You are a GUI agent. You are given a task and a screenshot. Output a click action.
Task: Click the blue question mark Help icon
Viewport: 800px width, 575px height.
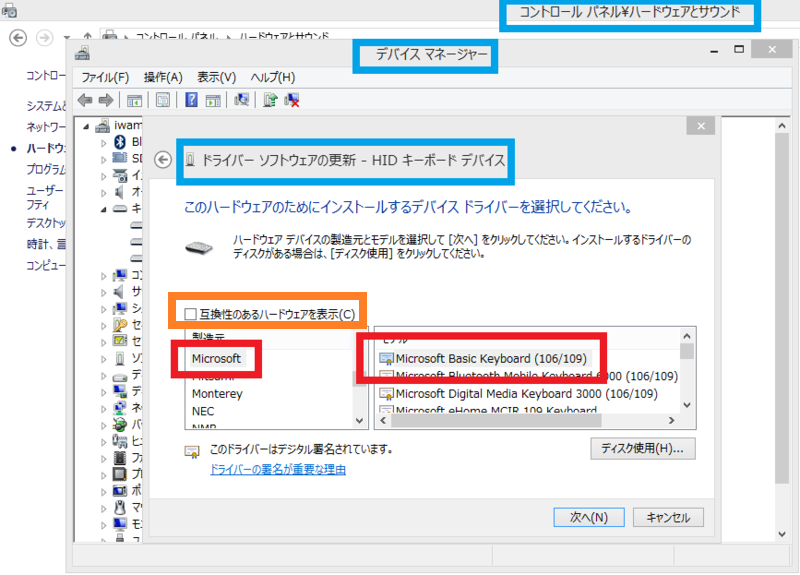(x=191, y=99)
